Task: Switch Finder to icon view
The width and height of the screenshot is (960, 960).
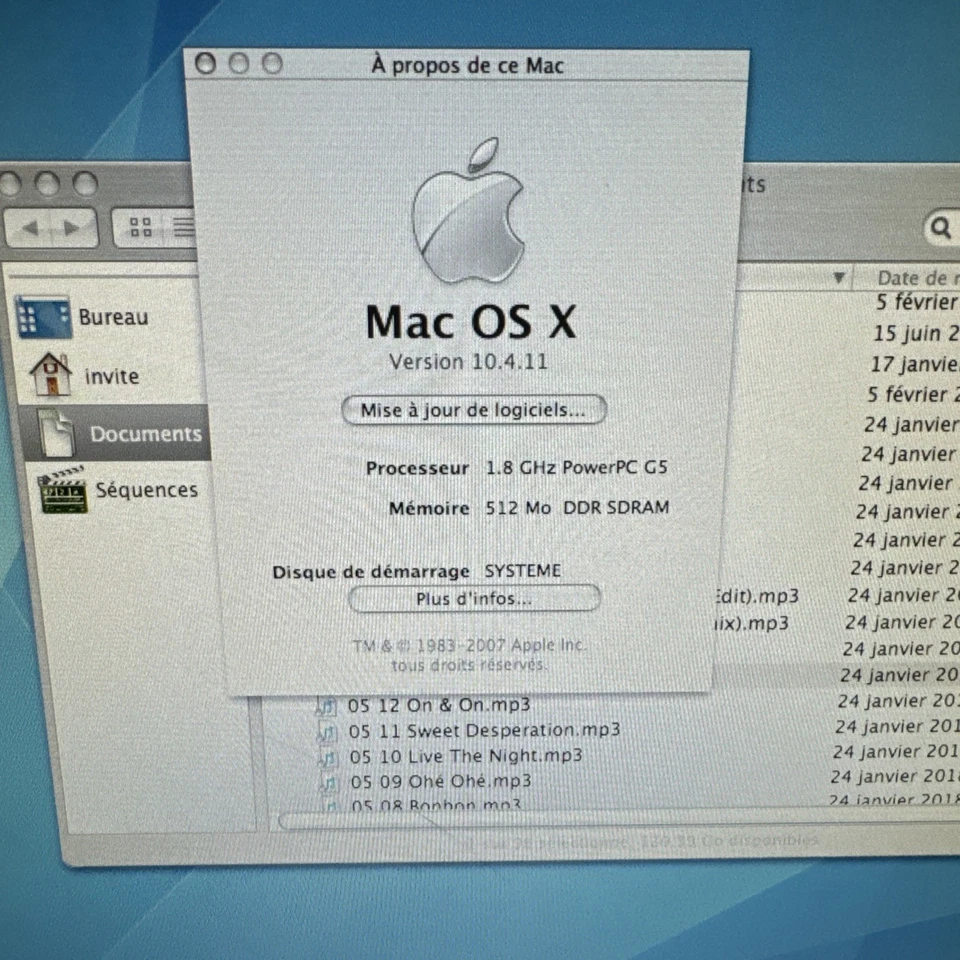Action: pos(140,226)
